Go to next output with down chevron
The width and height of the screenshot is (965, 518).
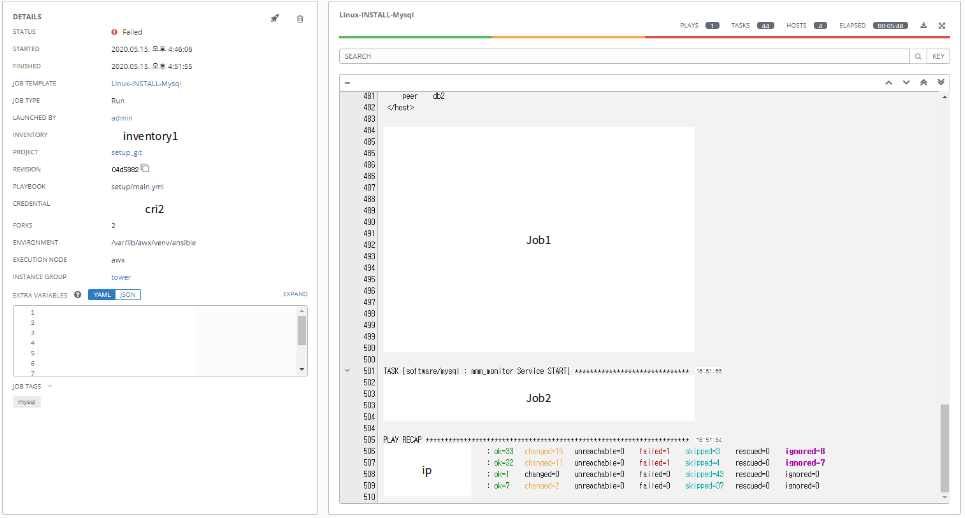tap(906, 82)
